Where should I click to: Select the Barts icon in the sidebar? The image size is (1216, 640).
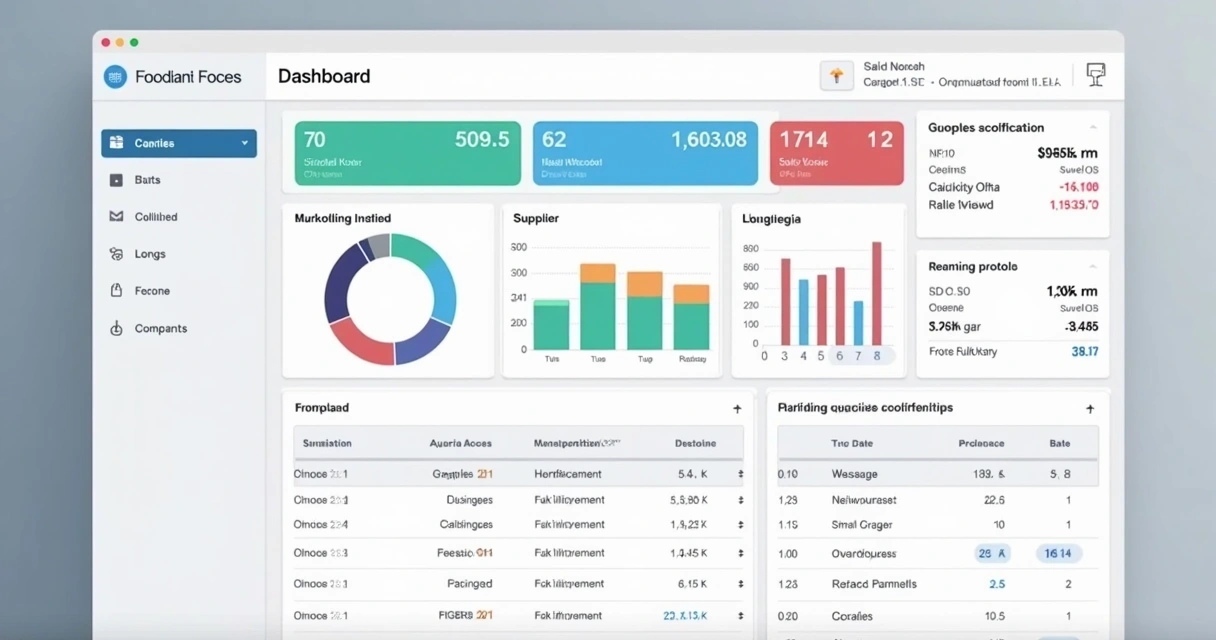point(115,180)
